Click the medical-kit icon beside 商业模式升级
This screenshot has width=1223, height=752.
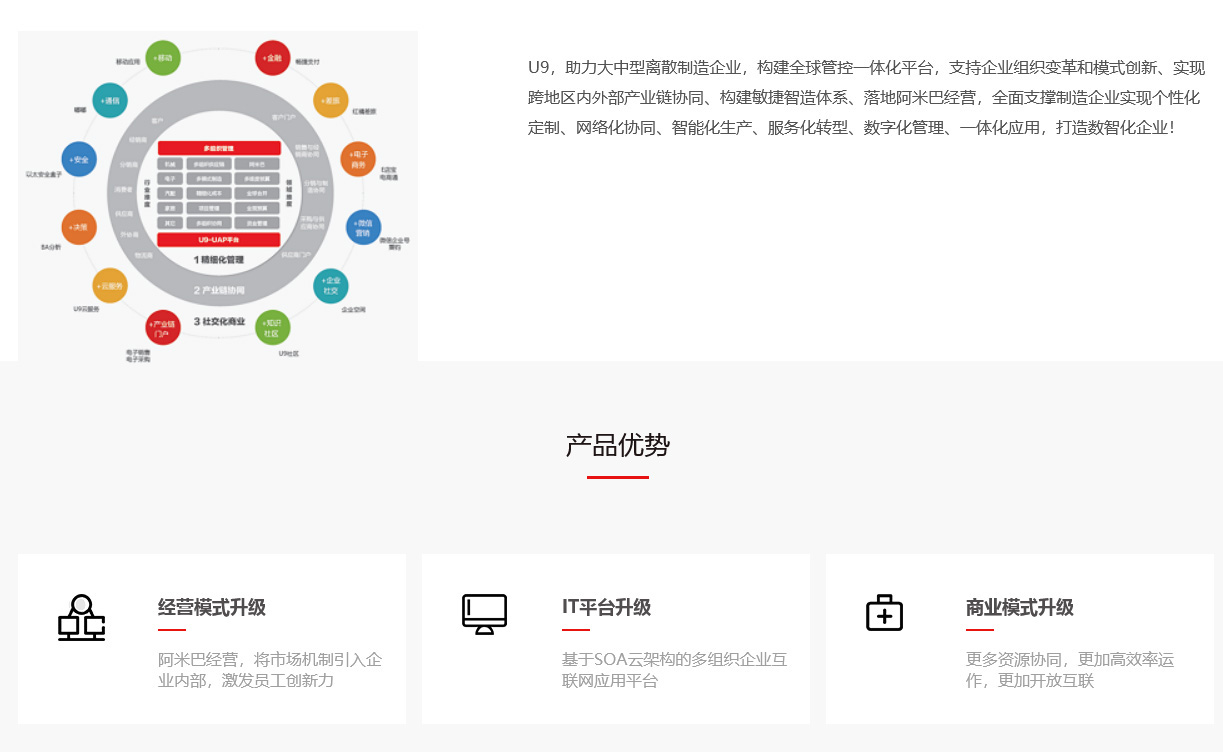(884, 613)
